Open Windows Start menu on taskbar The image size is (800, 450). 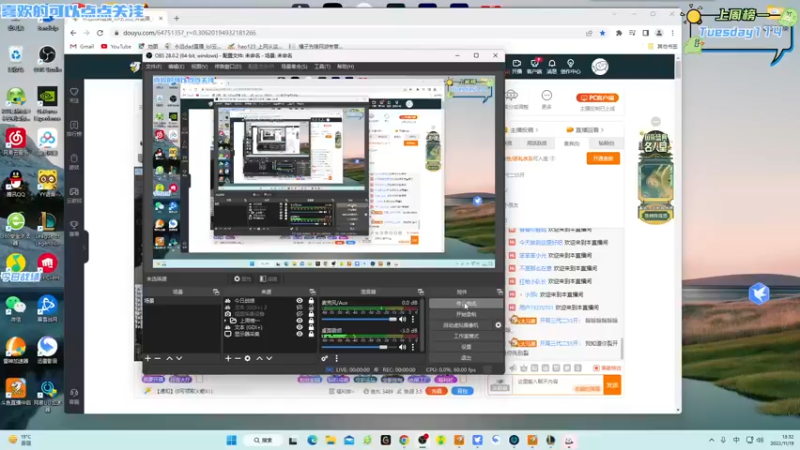[x=231, y=440]
